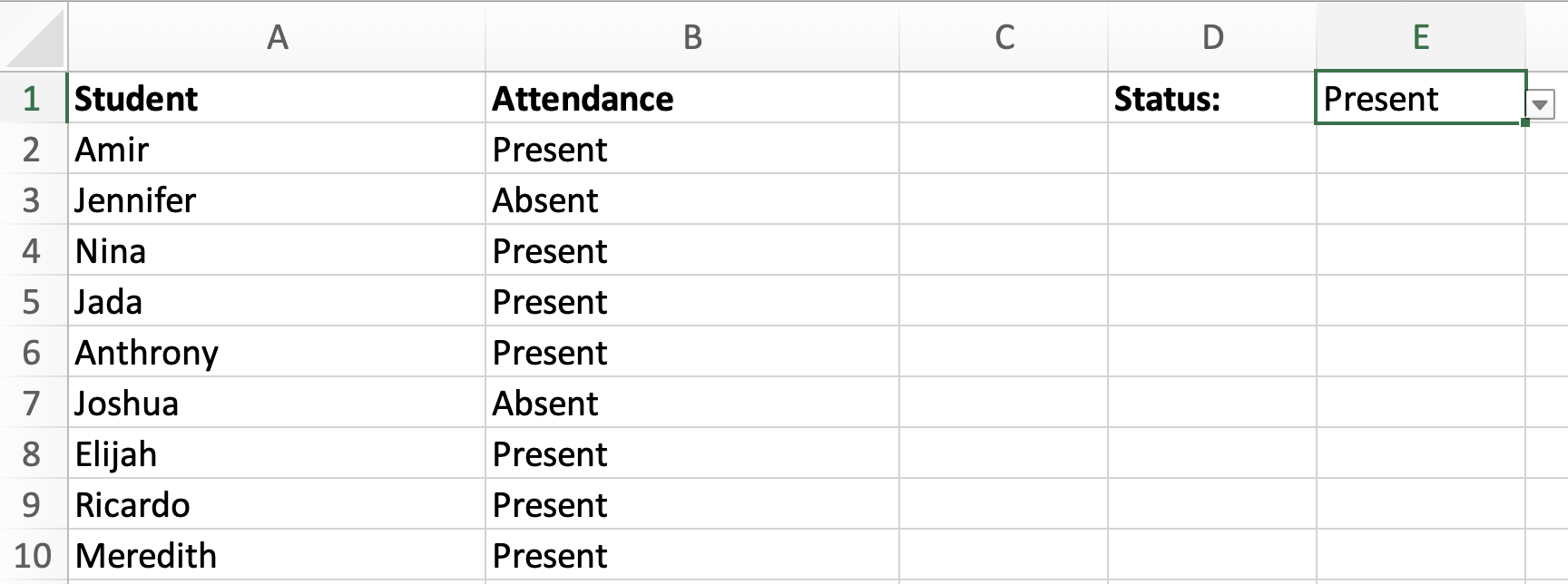Viewport: 1568px width, 584px height.
Task: Select row 1 header
Action: point(34,98)
